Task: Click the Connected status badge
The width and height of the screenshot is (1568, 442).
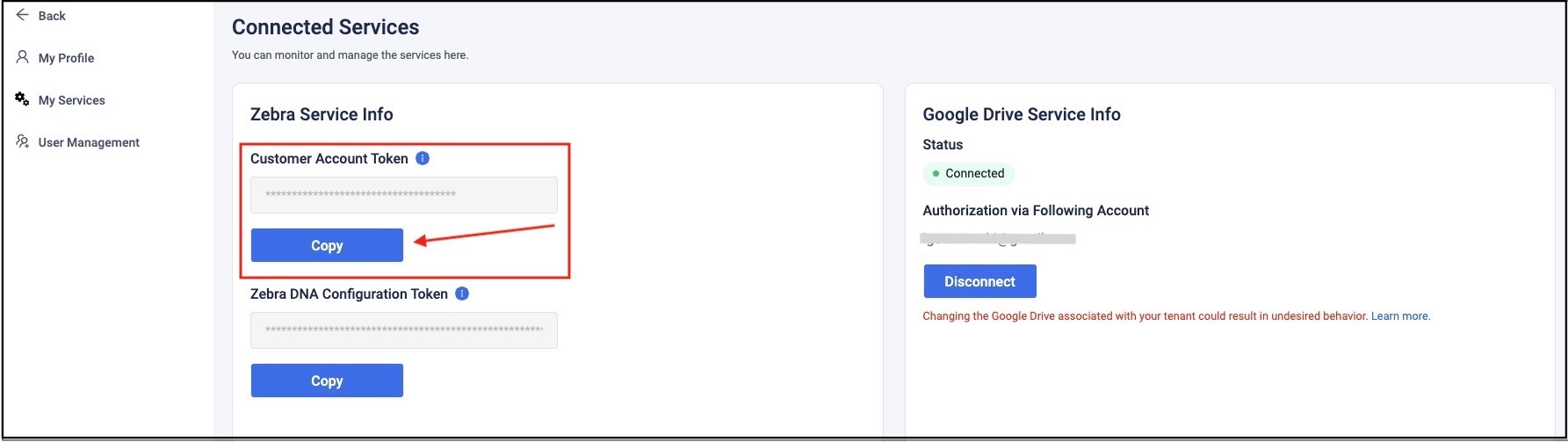Action: point(969,174)
